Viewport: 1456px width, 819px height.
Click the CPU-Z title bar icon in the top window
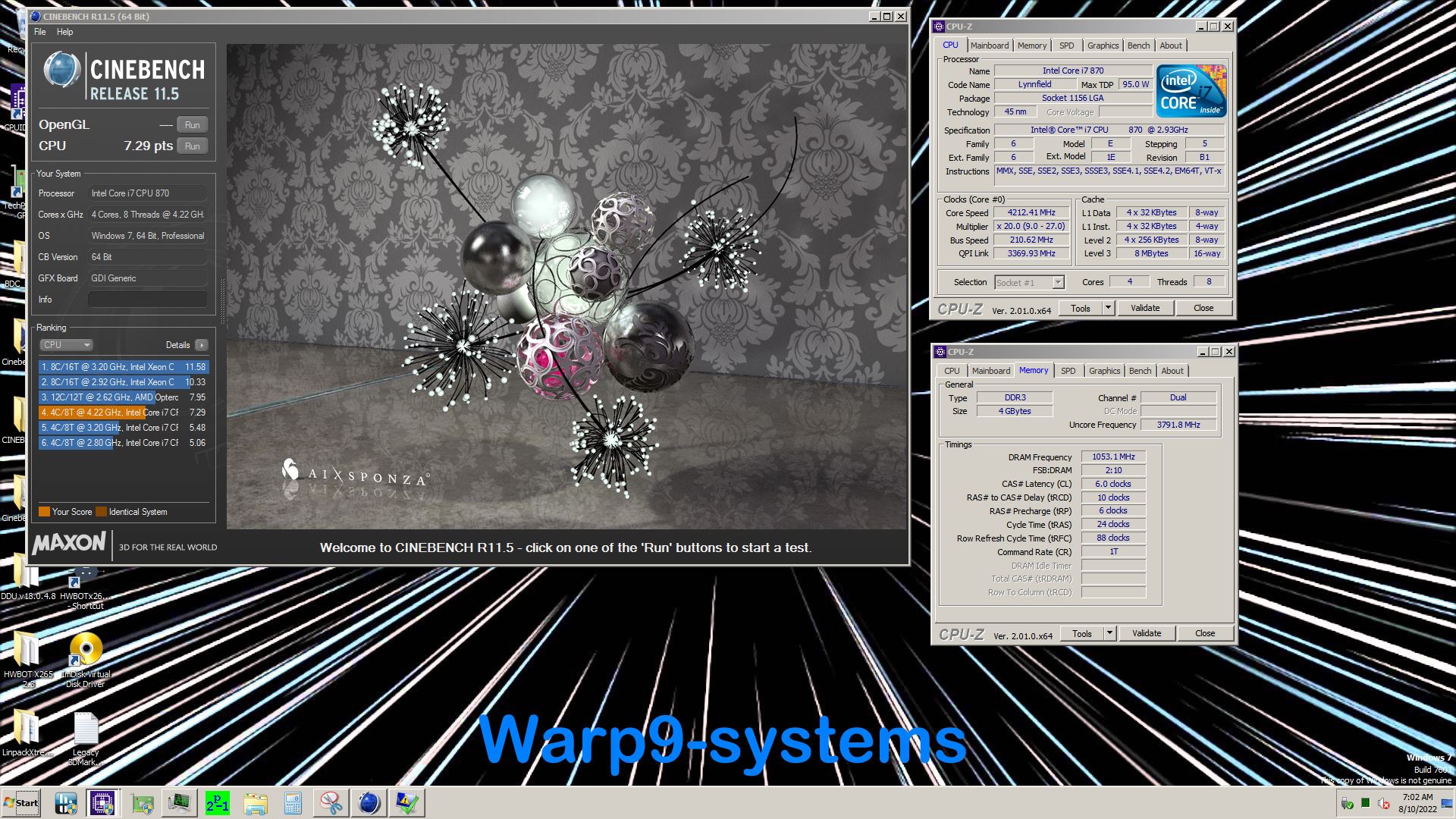[x=940, y=27]
